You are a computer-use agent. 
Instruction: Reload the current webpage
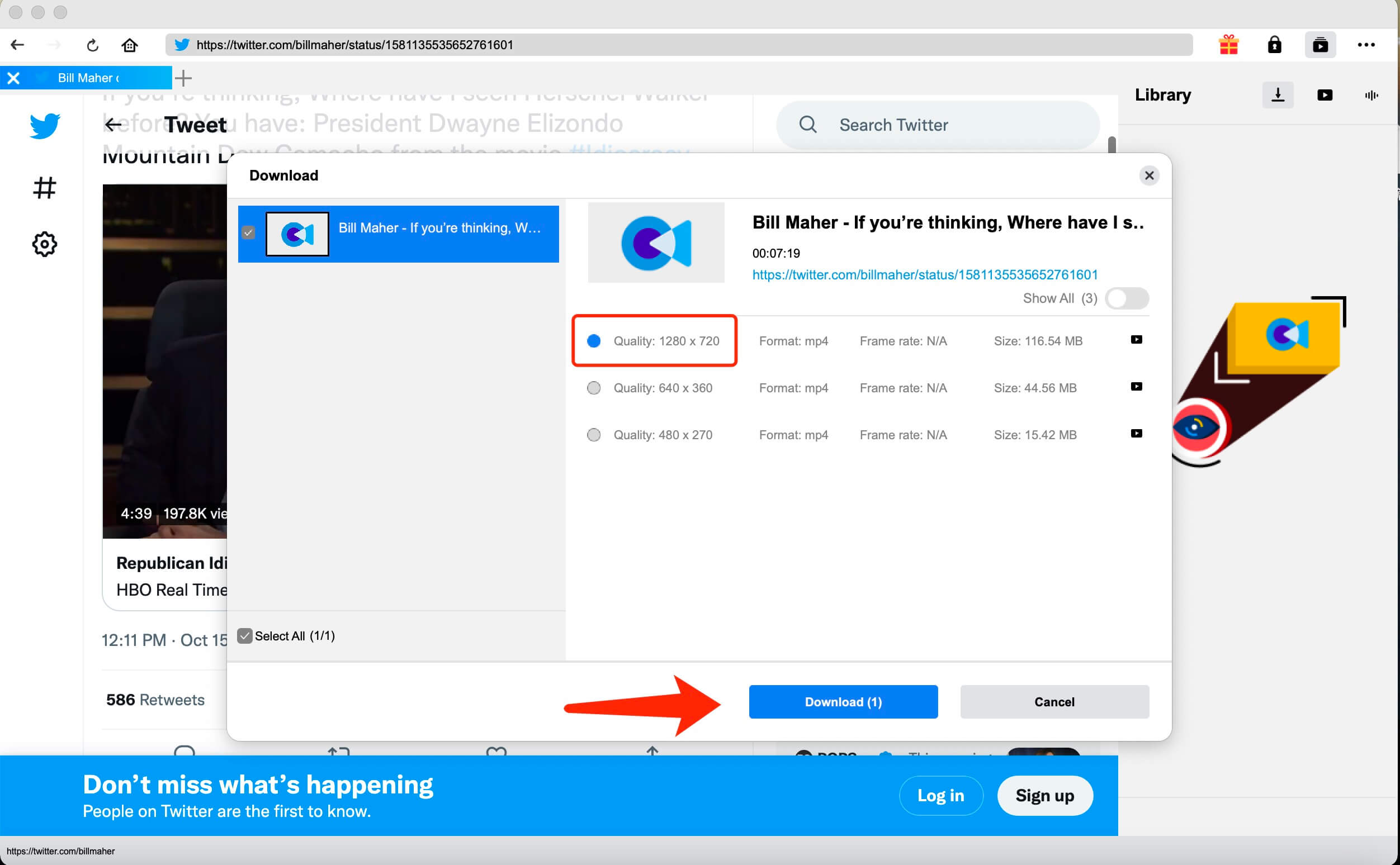92,45
